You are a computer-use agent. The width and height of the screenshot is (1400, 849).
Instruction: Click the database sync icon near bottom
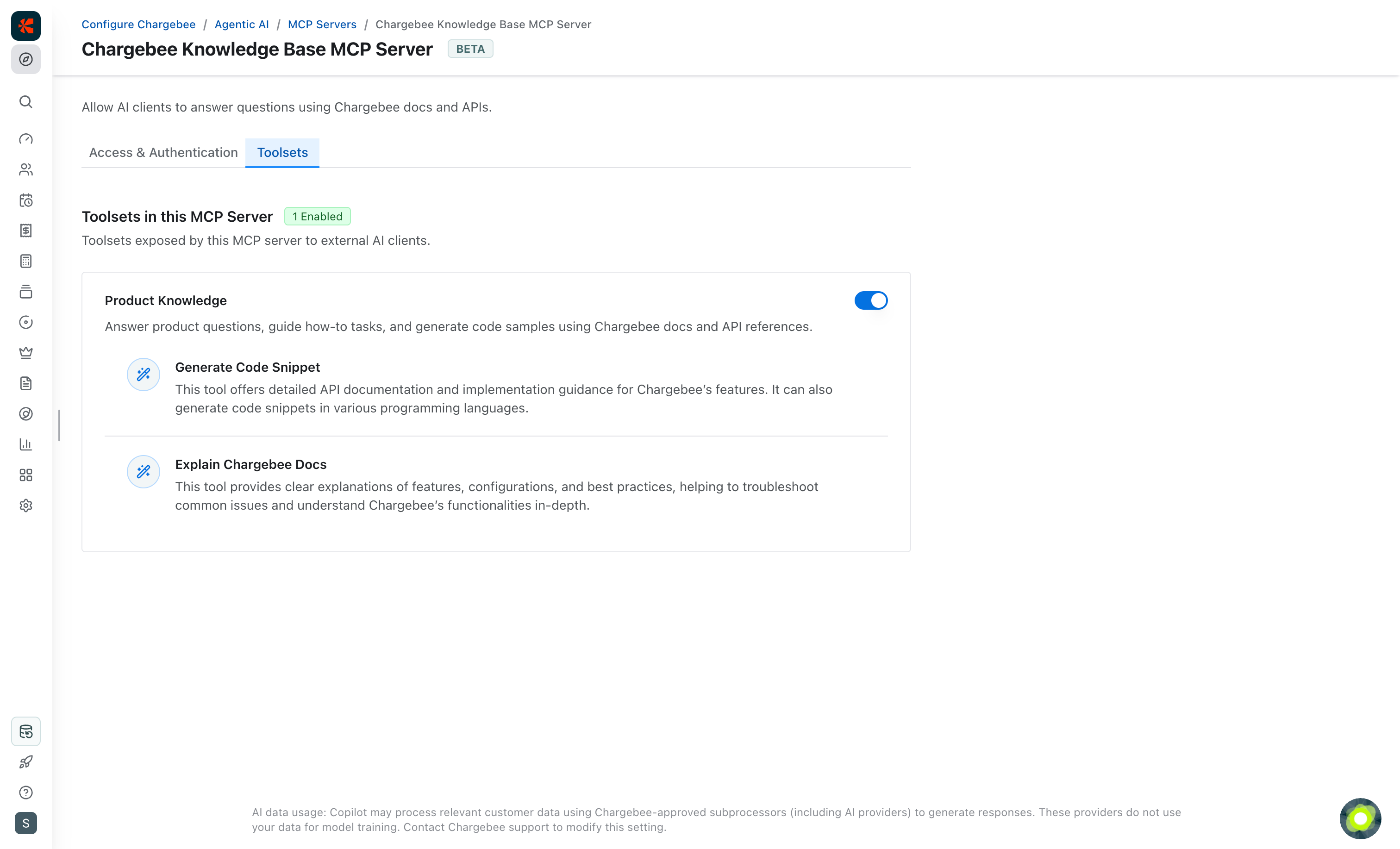(x=25, y=731)
